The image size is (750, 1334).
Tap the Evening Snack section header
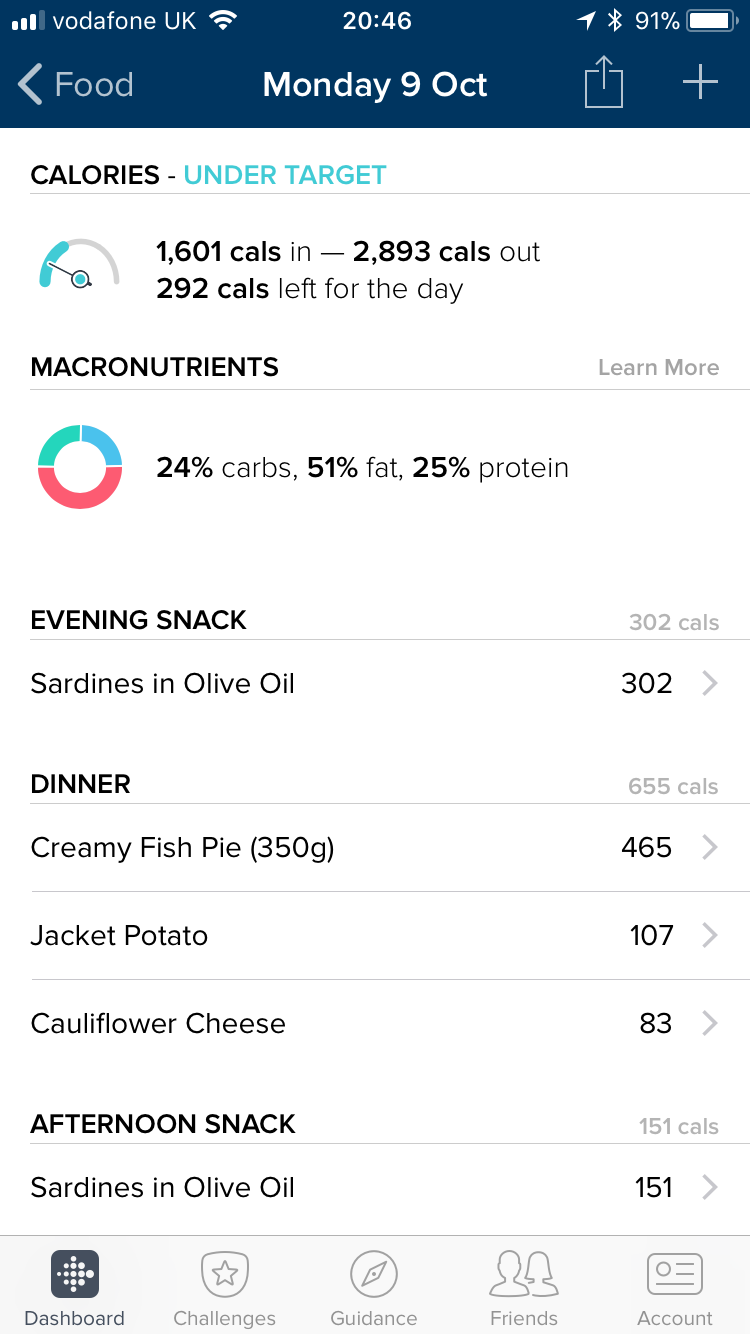[139, 620]
